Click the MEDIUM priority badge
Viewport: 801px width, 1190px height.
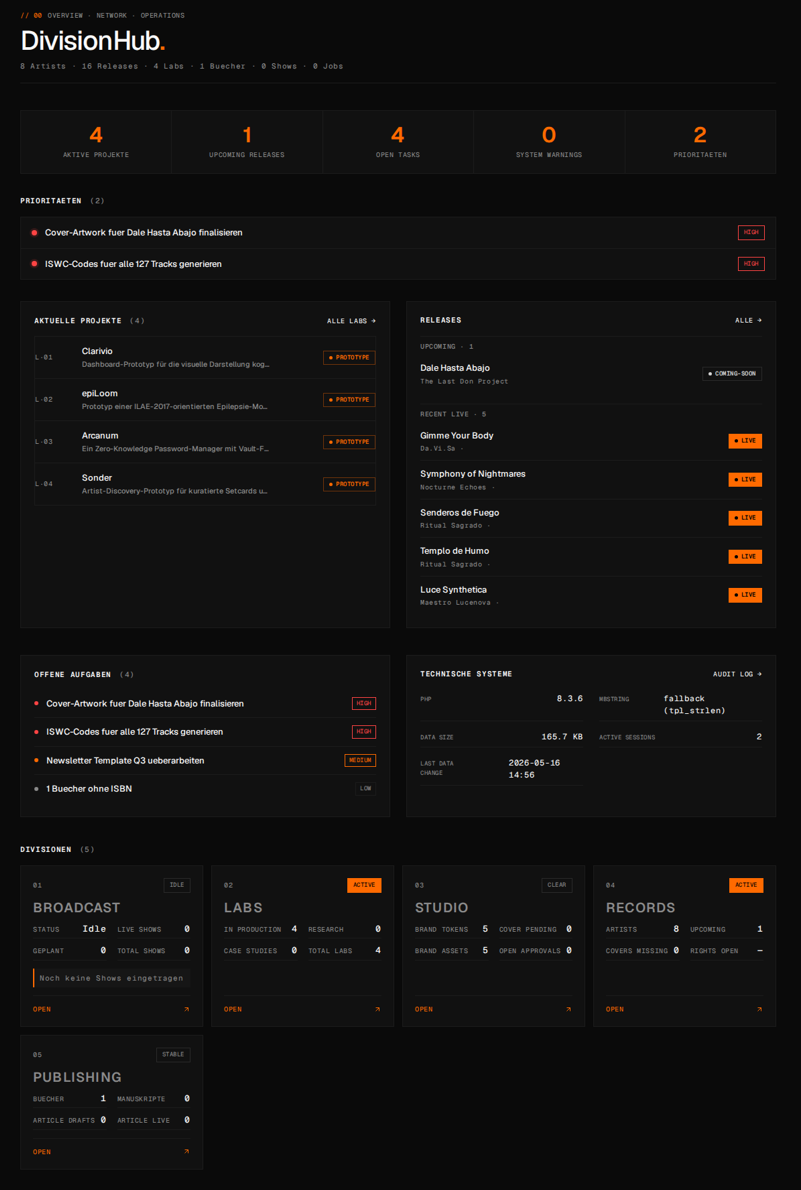tap(361, 760)
